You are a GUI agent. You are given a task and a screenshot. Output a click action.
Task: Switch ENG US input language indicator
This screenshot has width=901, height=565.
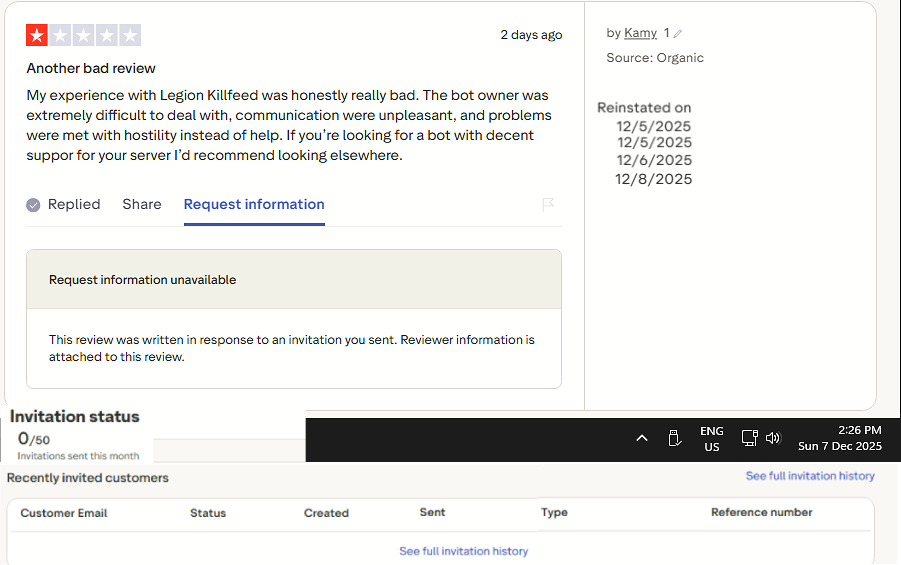coord(711,439)
